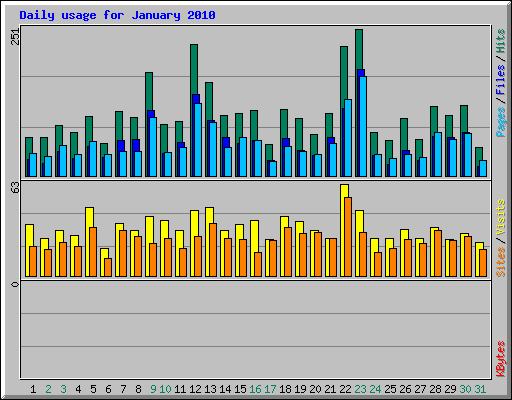Click the yellow visits bar for day 16
The width and height of the screenshot is (512, 400).
point(254,236)
